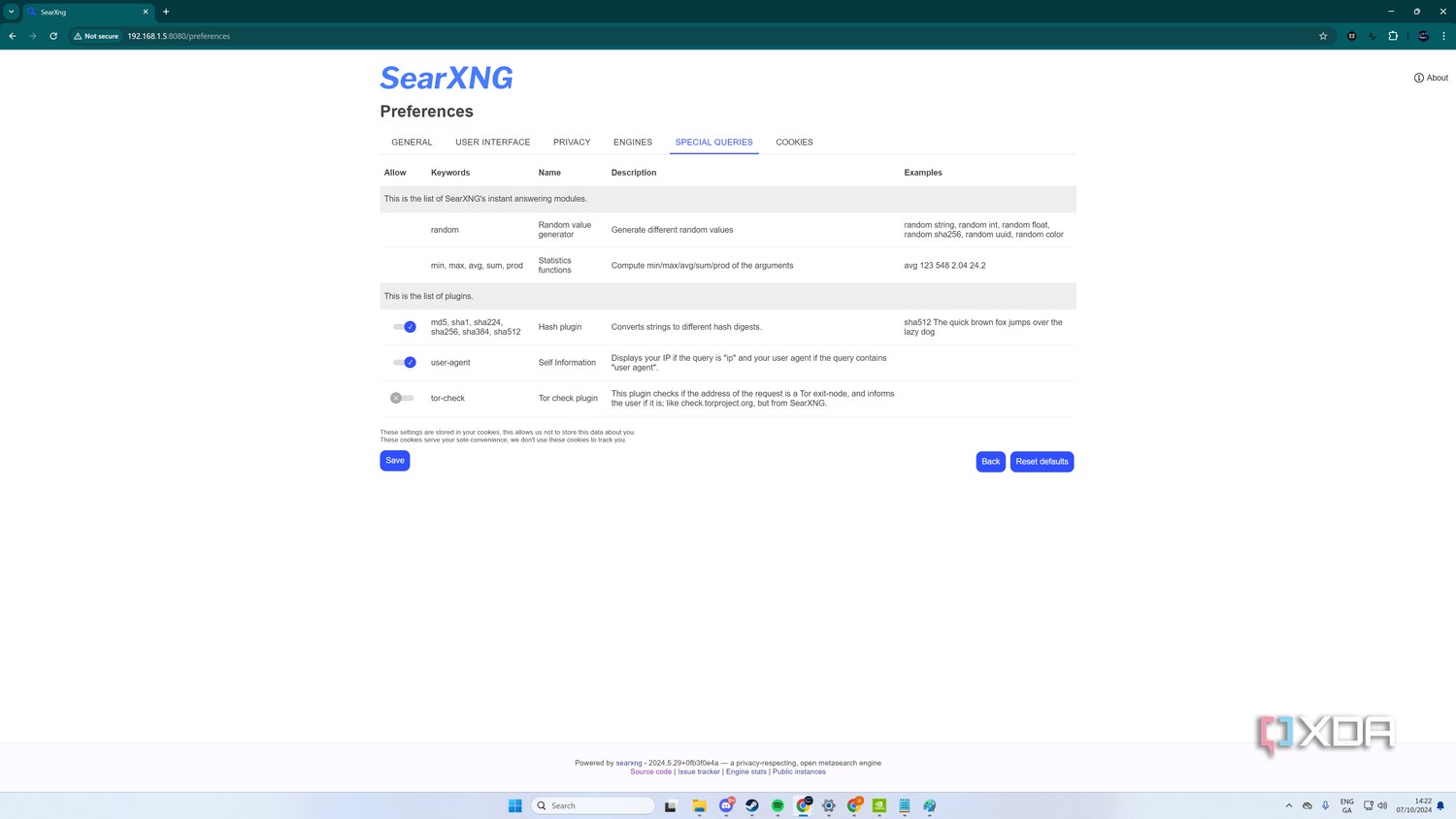Open the About page link
The height and width of the screenshot is (819, 1456).
[x=1431, y=78]
